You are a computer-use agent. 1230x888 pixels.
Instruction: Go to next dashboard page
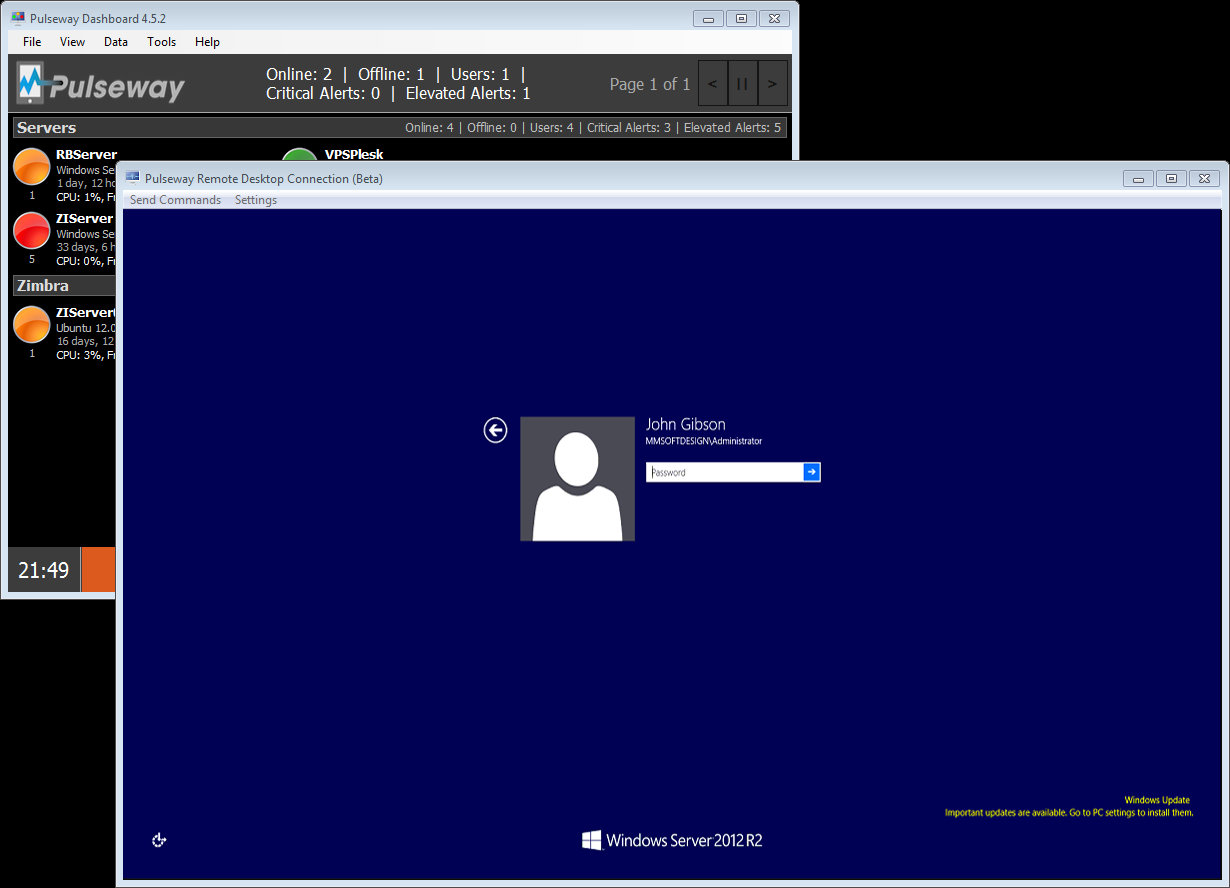pos(772,84)
